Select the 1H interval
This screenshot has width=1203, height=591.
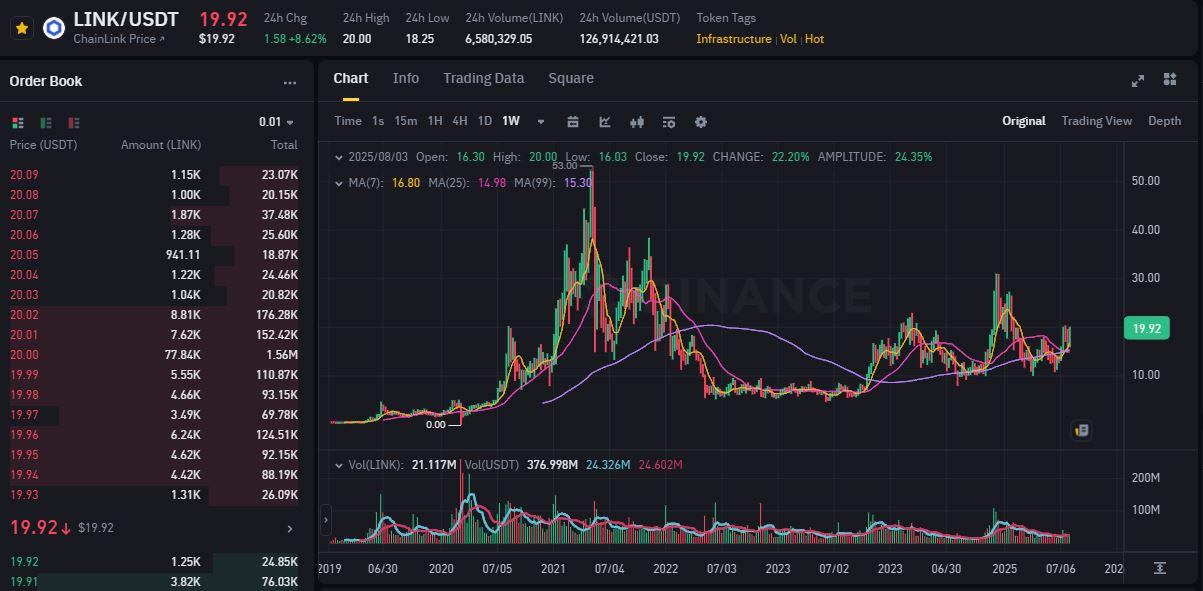435,121
